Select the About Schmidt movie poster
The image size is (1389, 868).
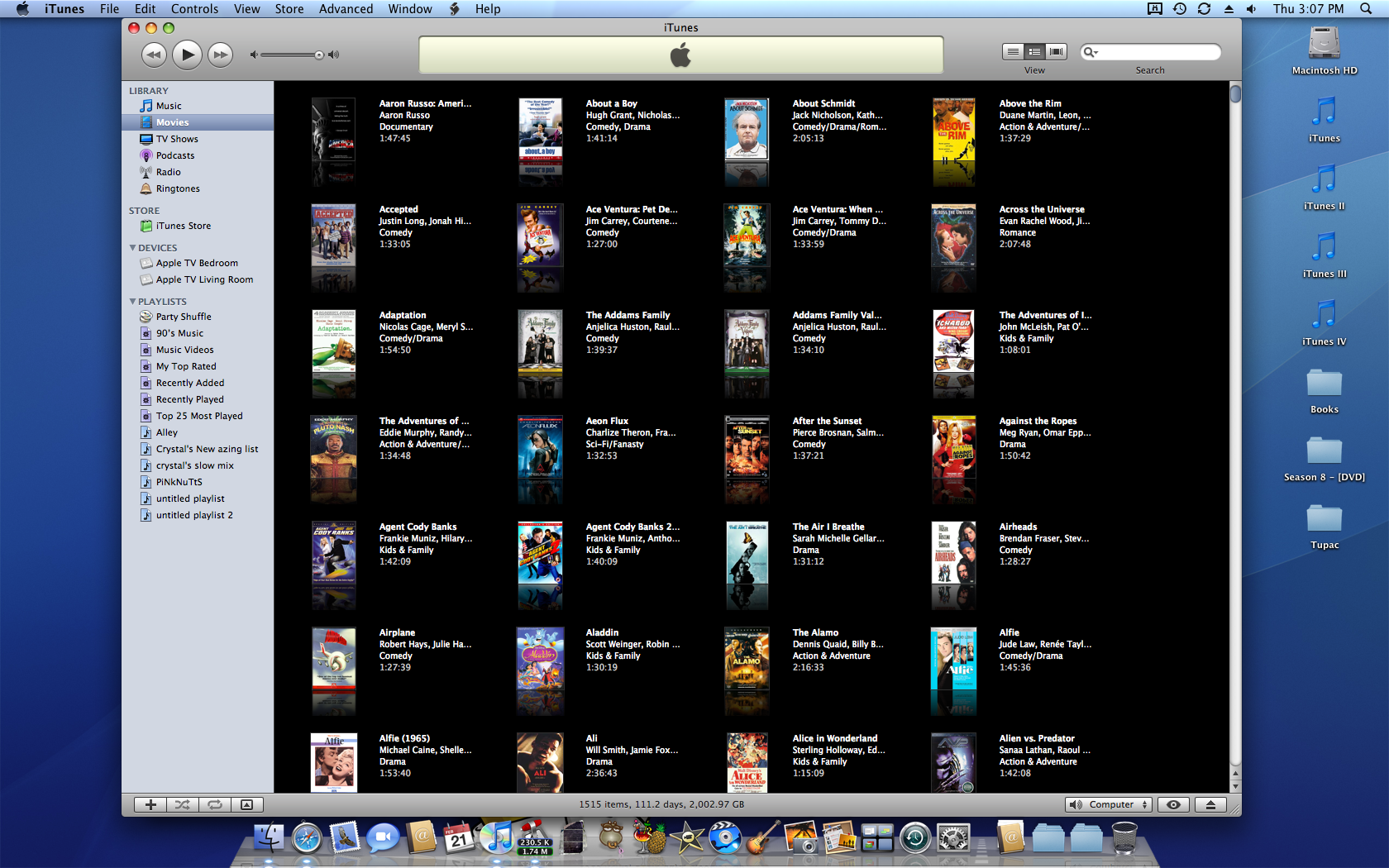pos(747,130)
